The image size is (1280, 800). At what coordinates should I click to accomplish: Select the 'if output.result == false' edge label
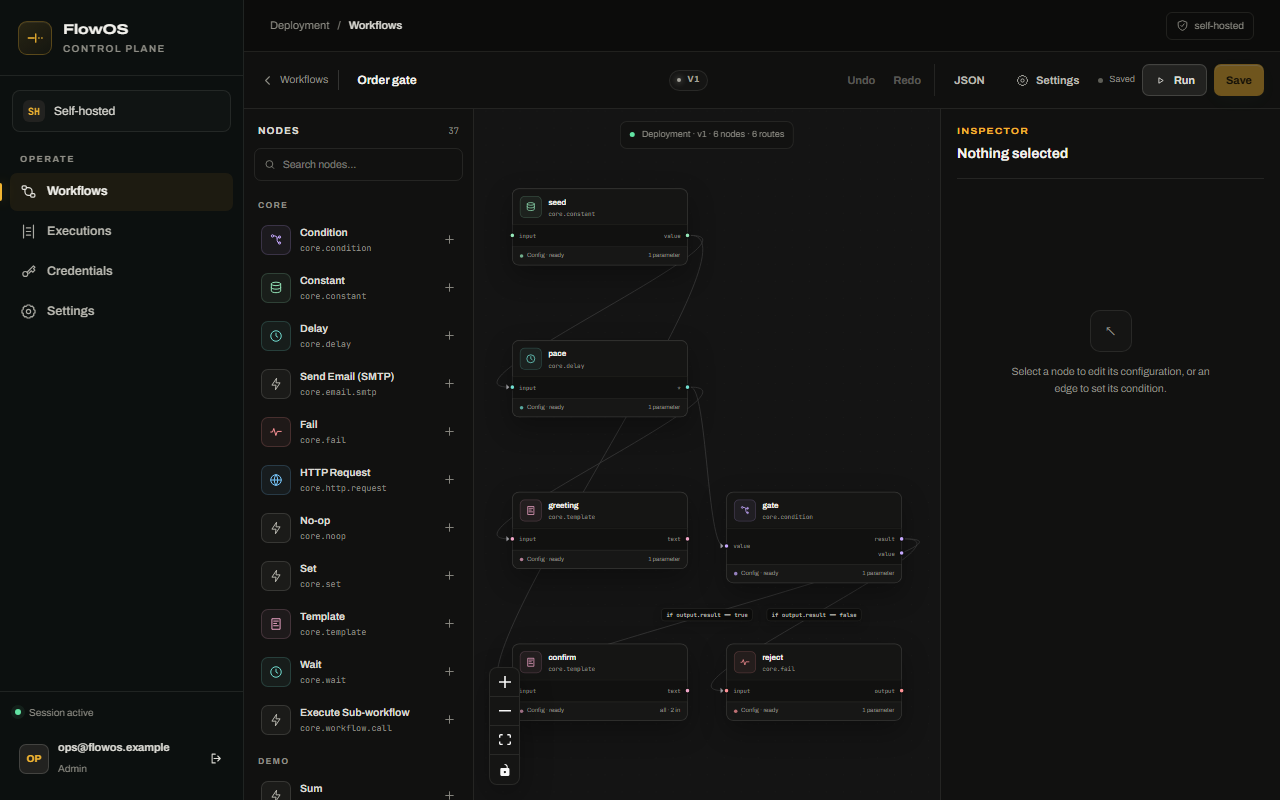coord(814,615)
